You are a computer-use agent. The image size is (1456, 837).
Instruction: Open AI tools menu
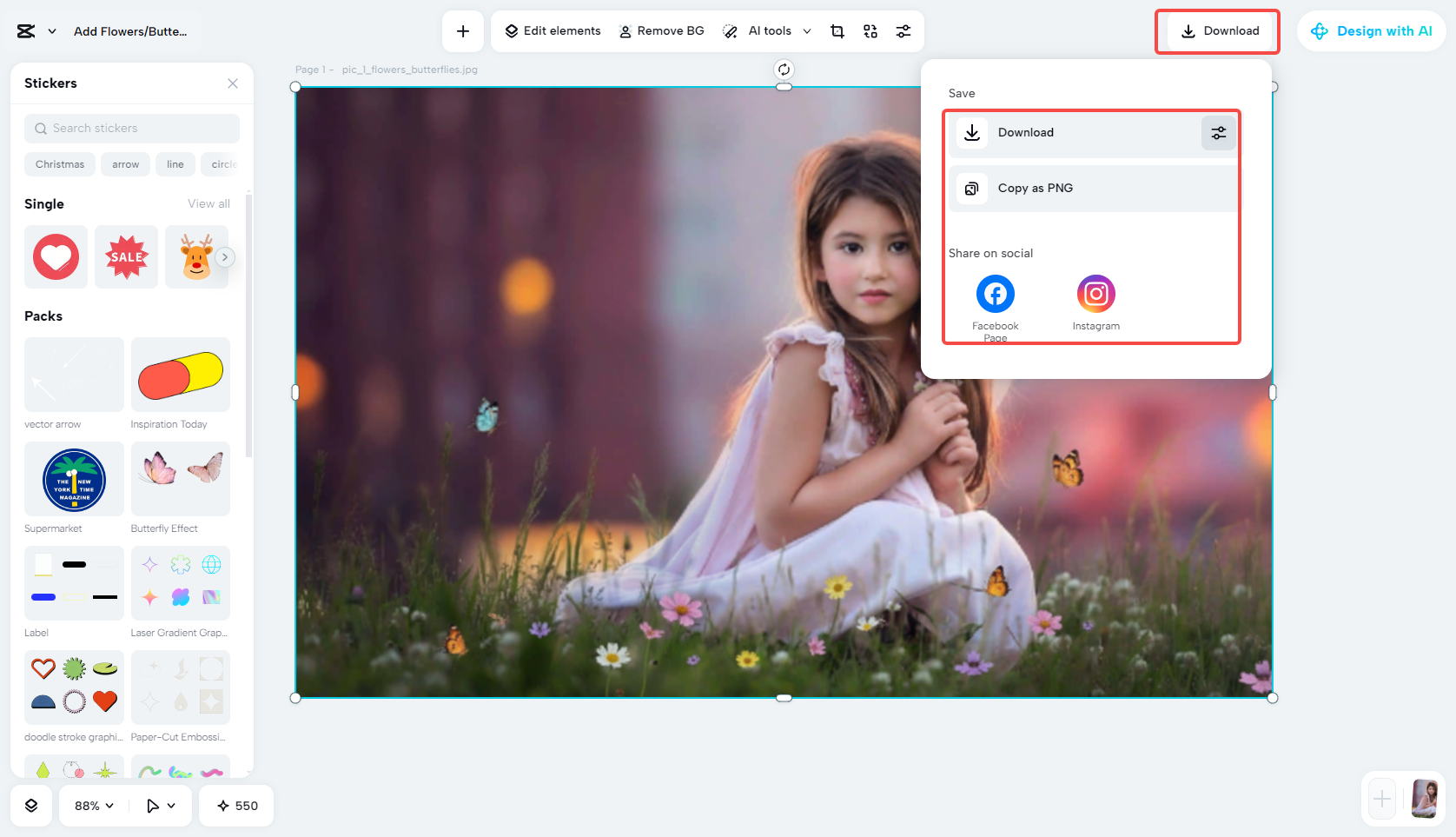coord(758,31)
